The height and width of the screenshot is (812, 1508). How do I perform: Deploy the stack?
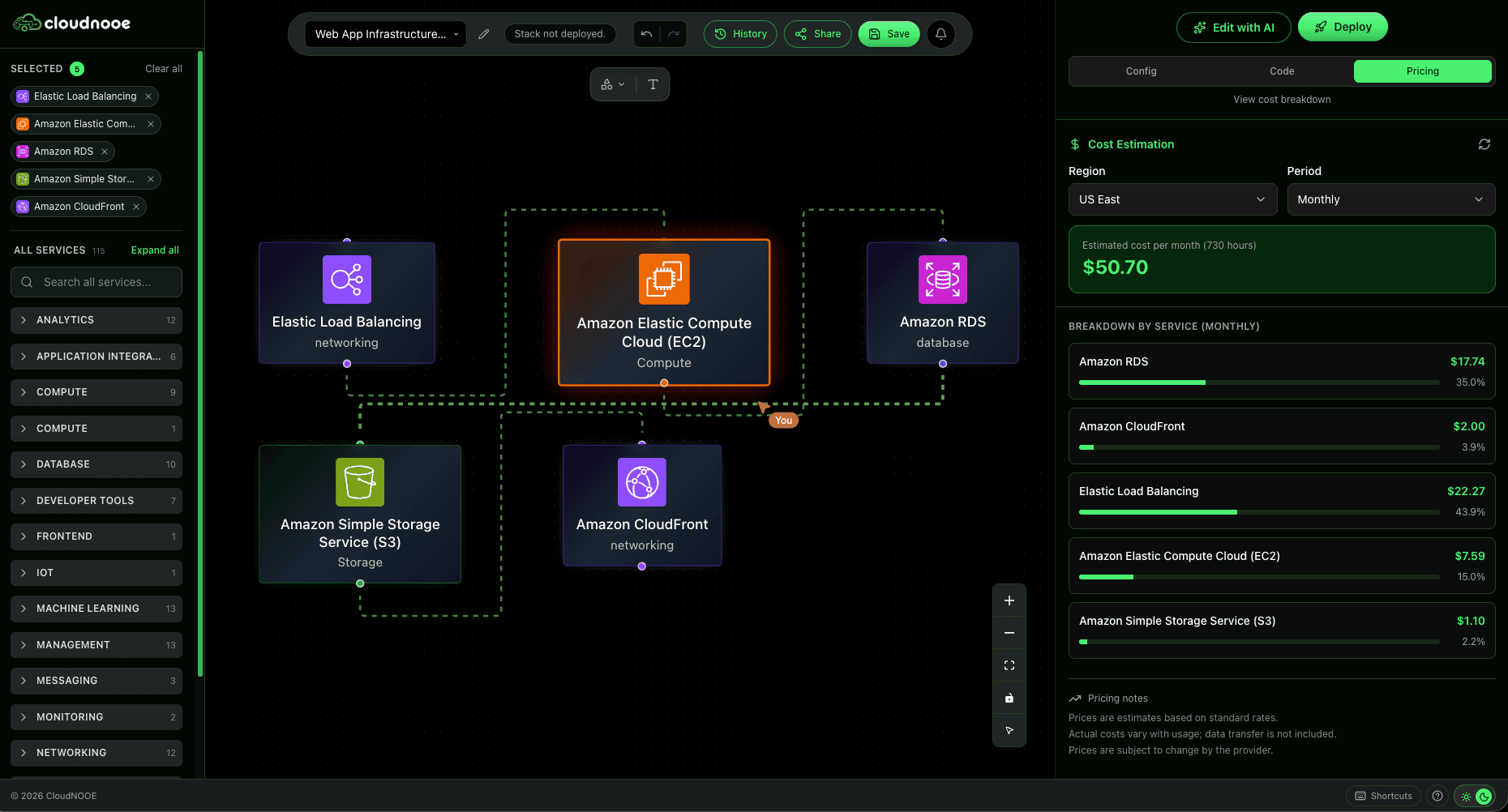(x=1343, y=27)
